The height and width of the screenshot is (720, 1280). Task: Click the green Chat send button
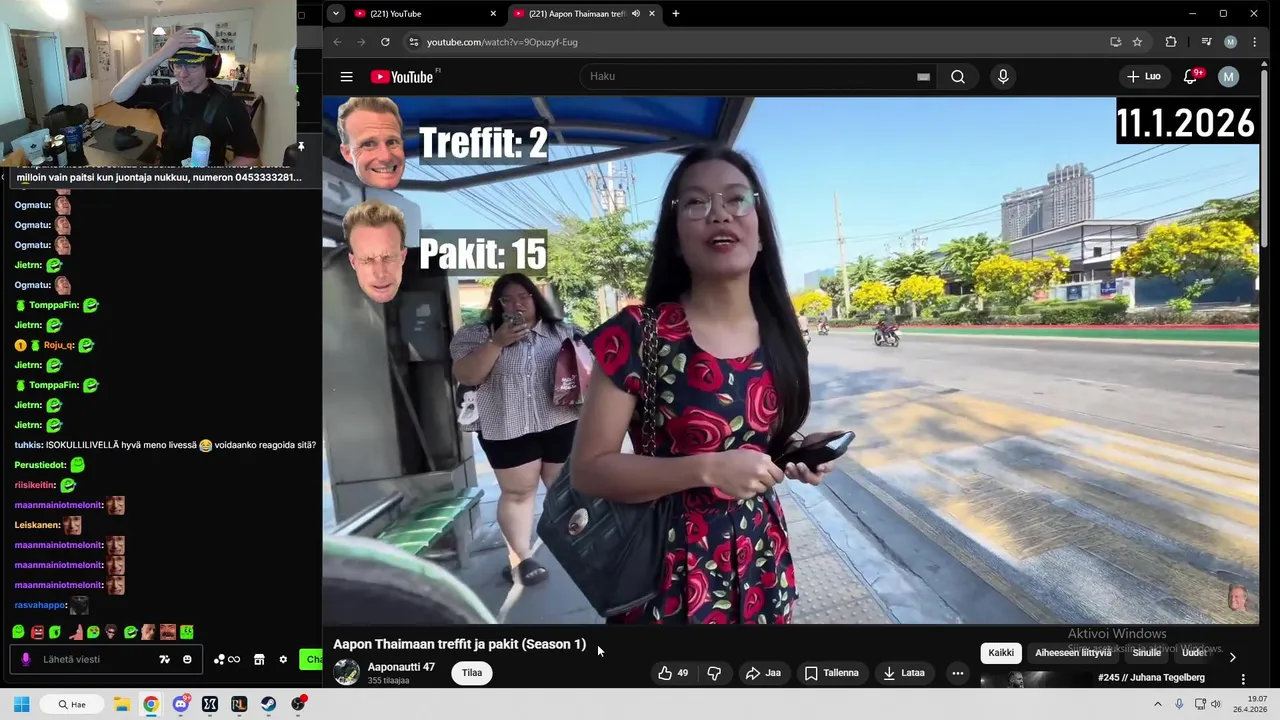click(x=311, y=660)
